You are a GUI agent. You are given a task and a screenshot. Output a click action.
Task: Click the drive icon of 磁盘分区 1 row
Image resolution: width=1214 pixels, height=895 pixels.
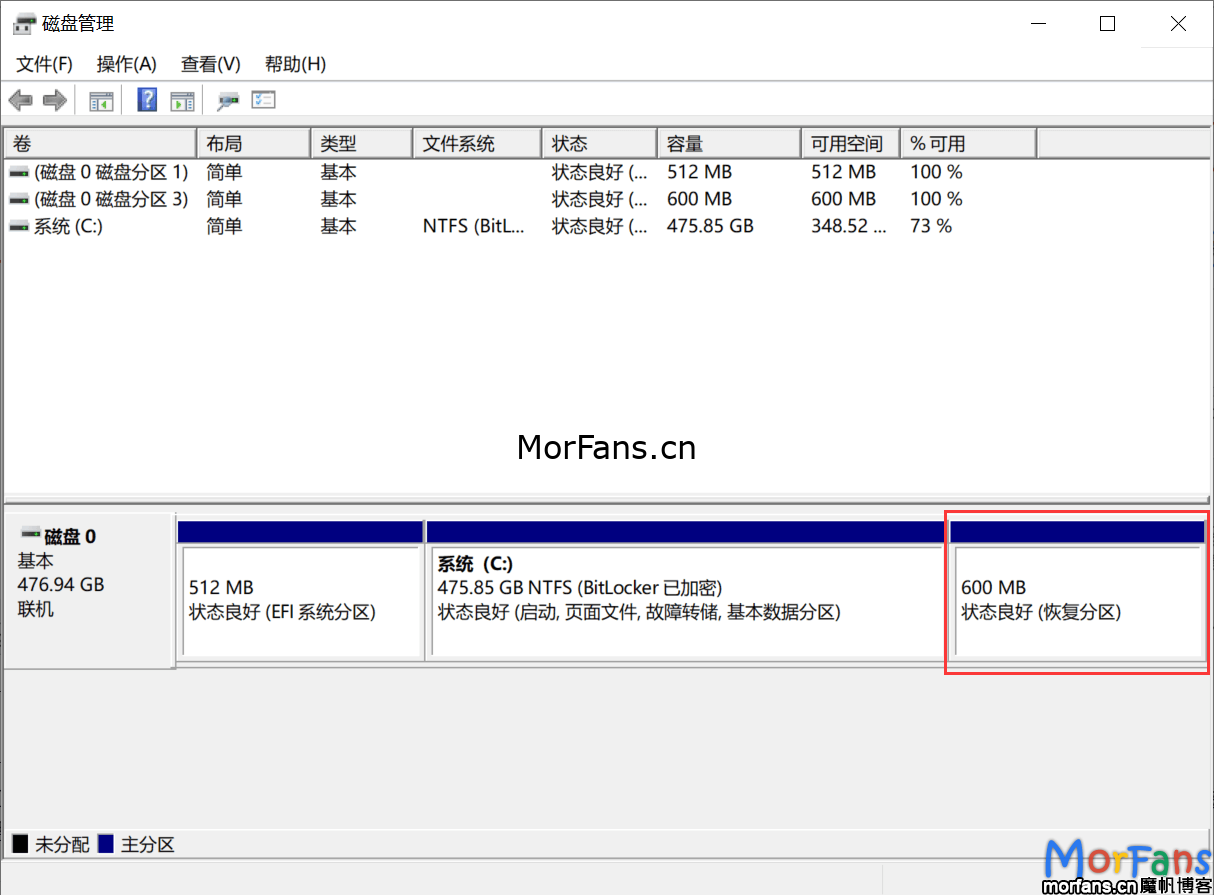click(x=19, y=173)
